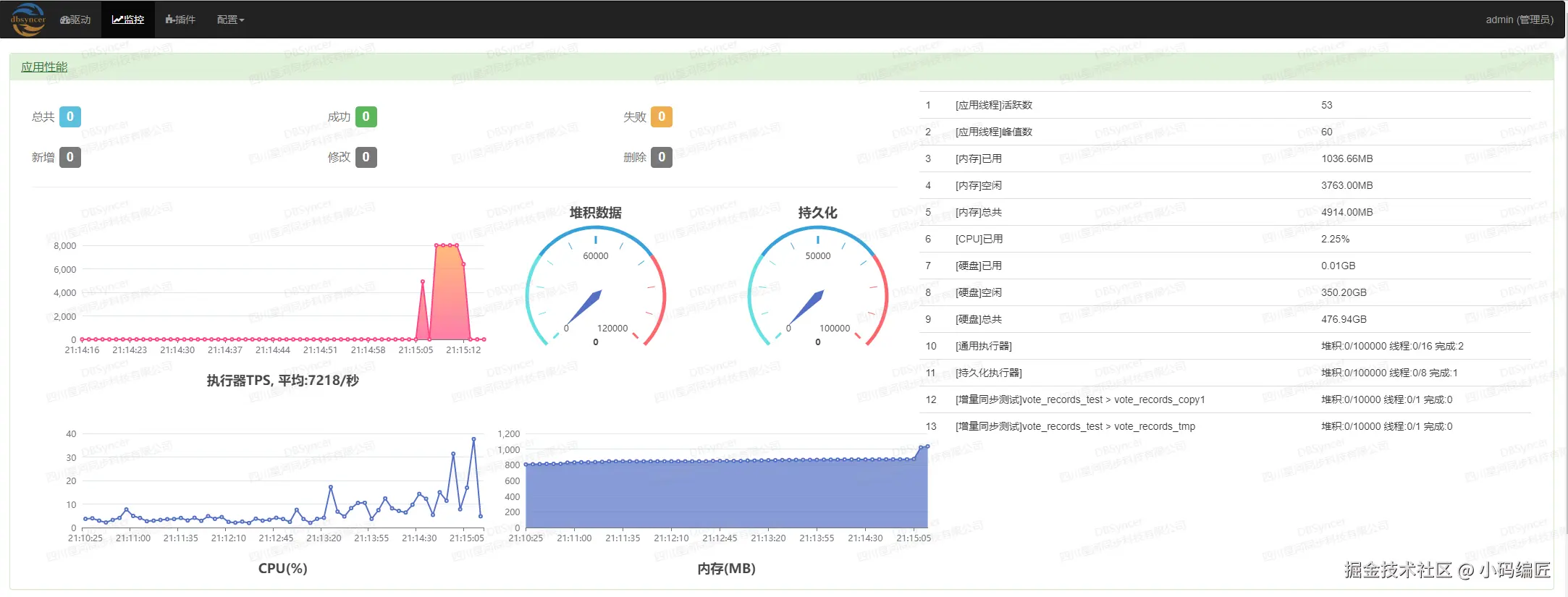Select the vote_records_tmp sync task row

pyautogui.click(x=1225, y=426)
